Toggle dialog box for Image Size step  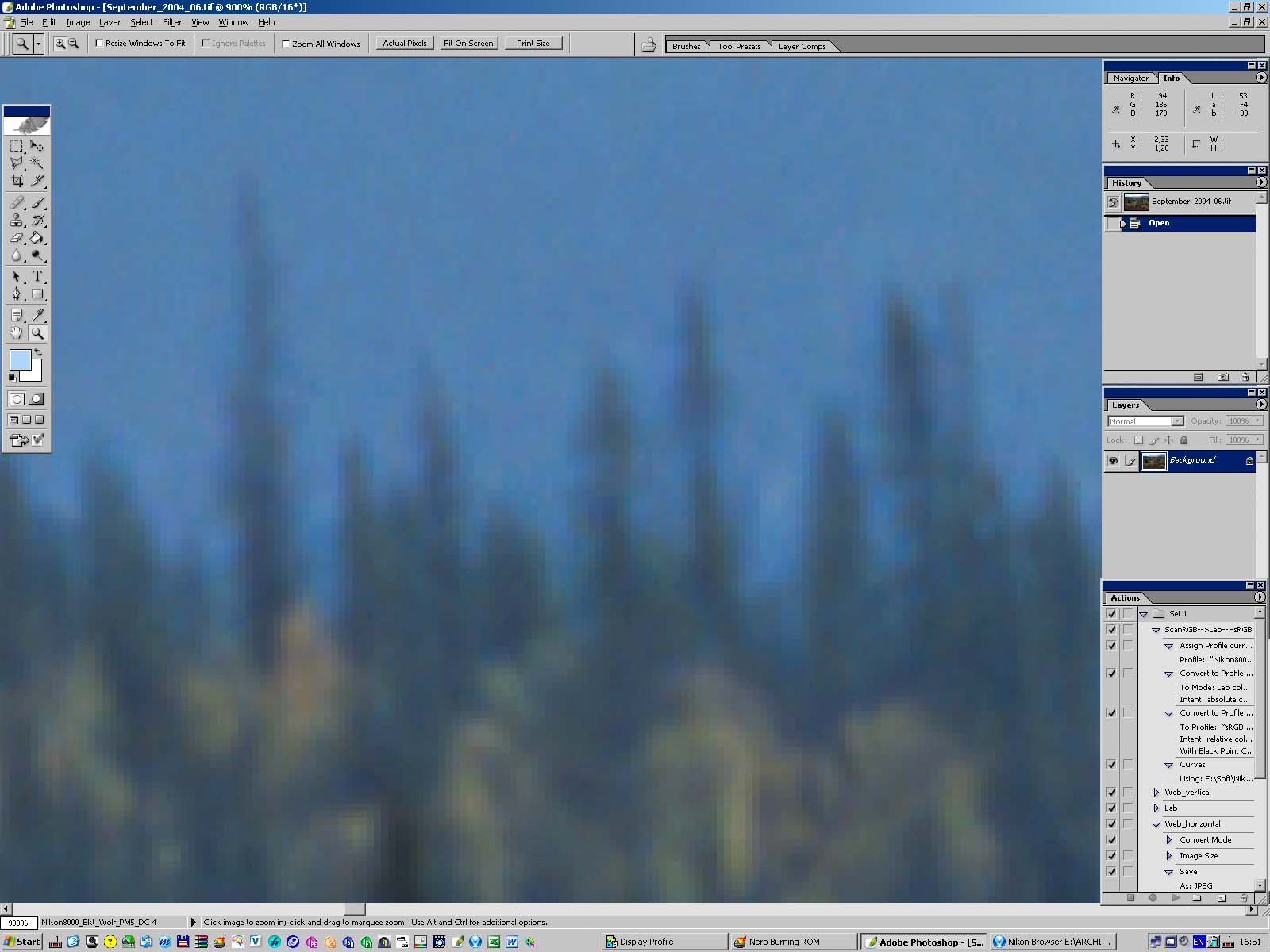pyautogui.click(x=1127, y=855)
